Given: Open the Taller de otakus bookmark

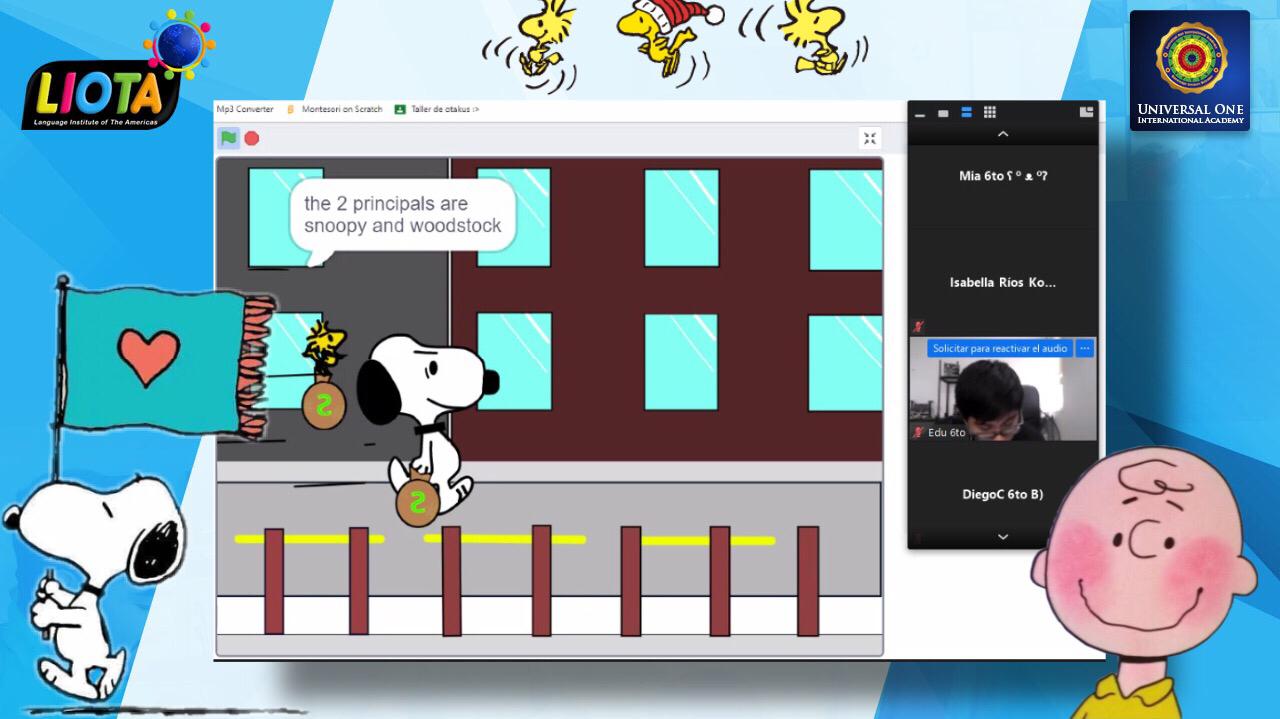Looking at the screenshot, I should [x=437, y=109].
